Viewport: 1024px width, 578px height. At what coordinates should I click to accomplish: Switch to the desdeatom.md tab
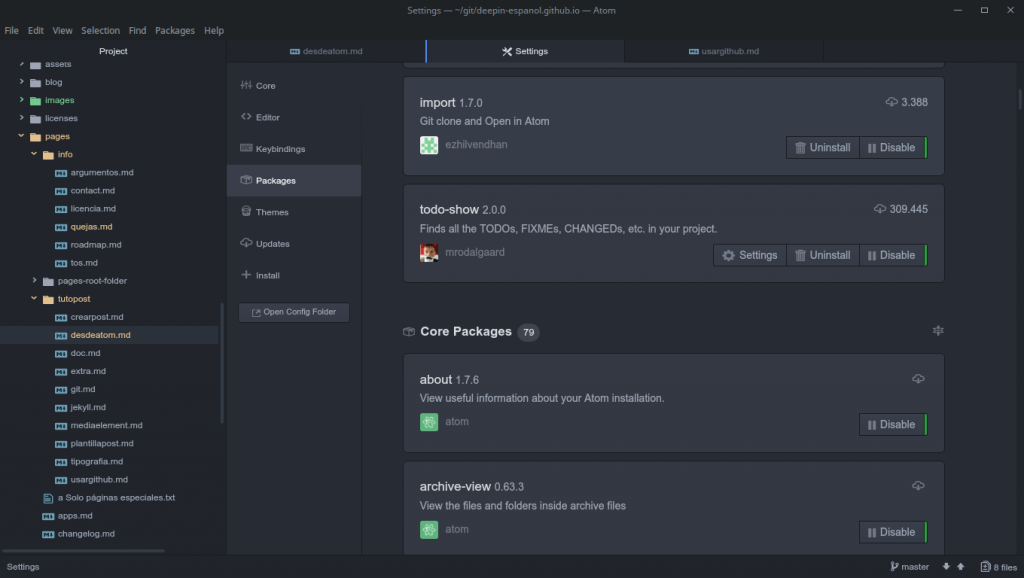326,51
